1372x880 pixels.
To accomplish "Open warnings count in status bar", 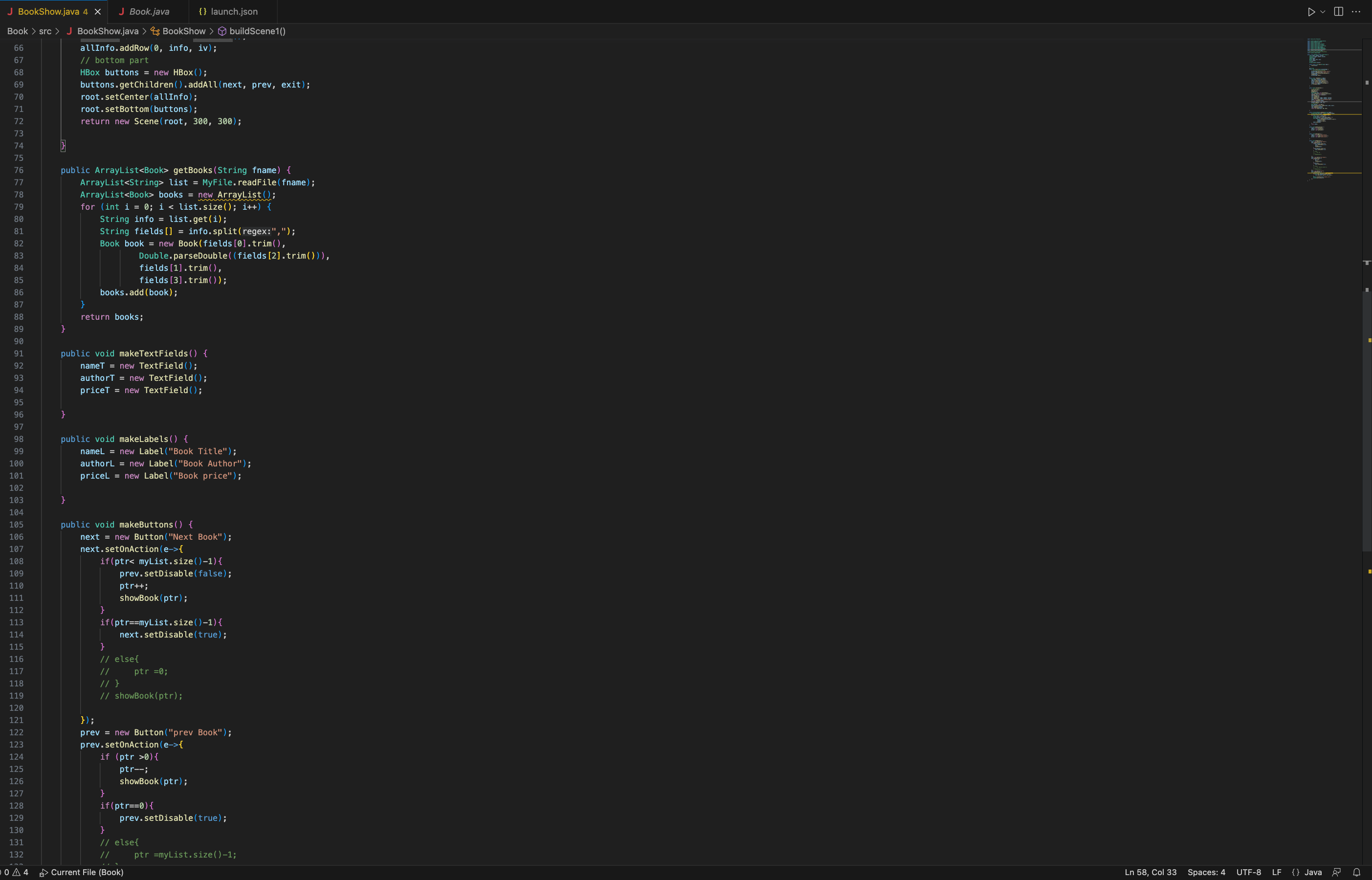I will pos(21,872).
